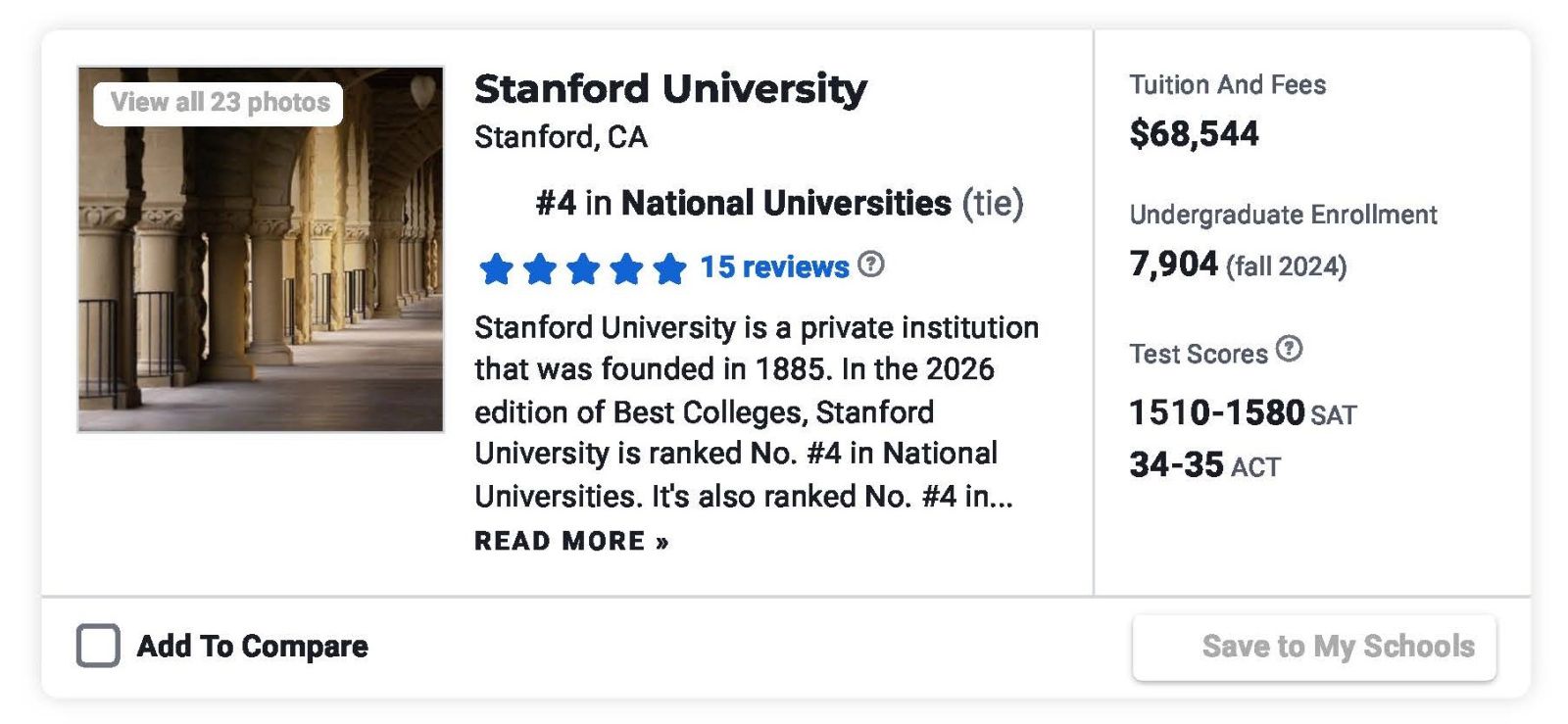Screen dimensions: 1568x724
Task: Expand the description with READ MORE
Action: click(571, 542)
